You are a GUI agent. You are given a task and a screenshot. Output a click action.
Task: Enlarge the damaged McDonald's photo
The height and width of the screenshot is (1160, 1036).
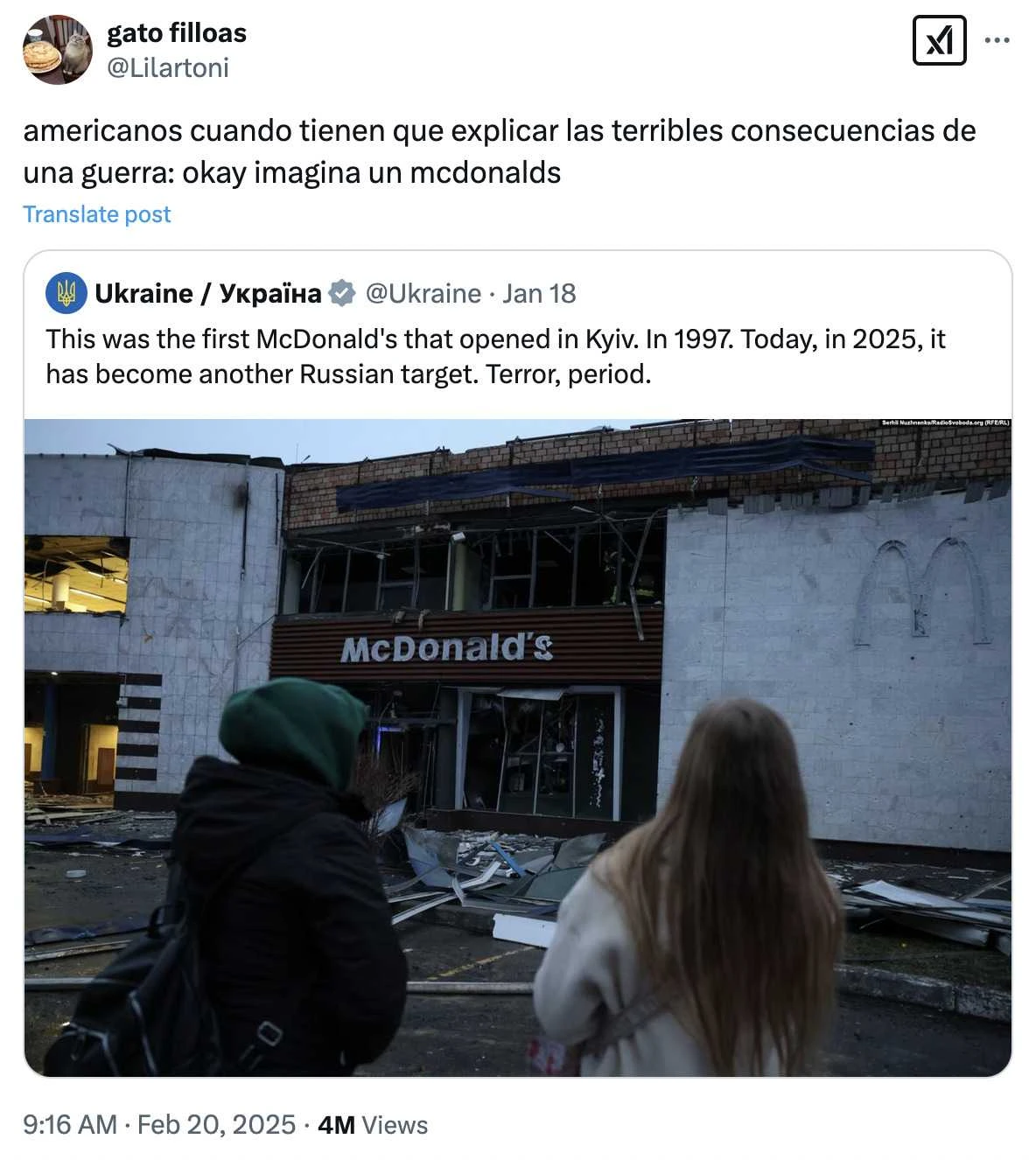tap(518, 748)
